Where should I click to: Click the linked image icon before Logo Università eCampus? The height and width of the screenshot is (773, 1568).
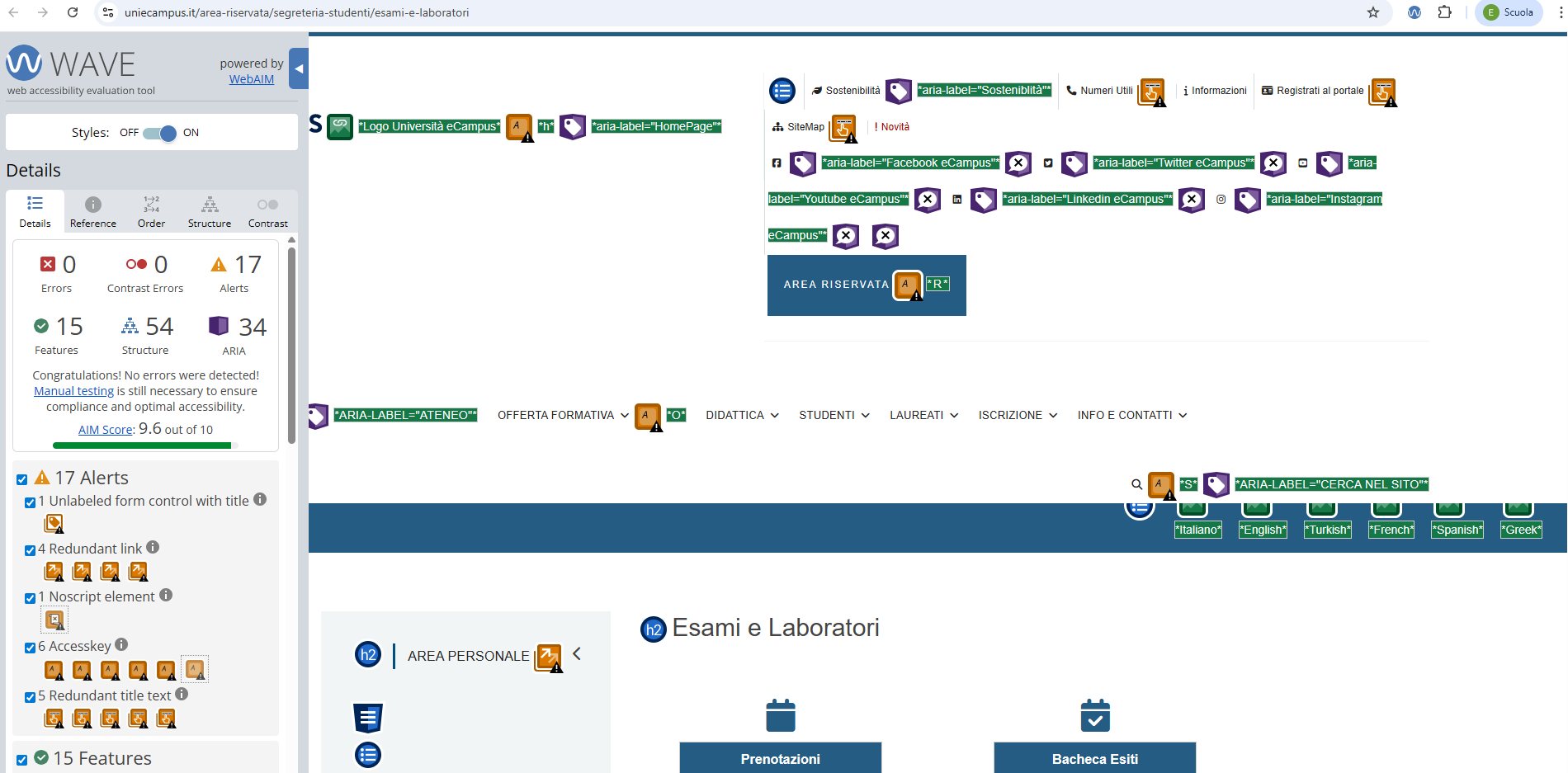(x=340, y=127)
